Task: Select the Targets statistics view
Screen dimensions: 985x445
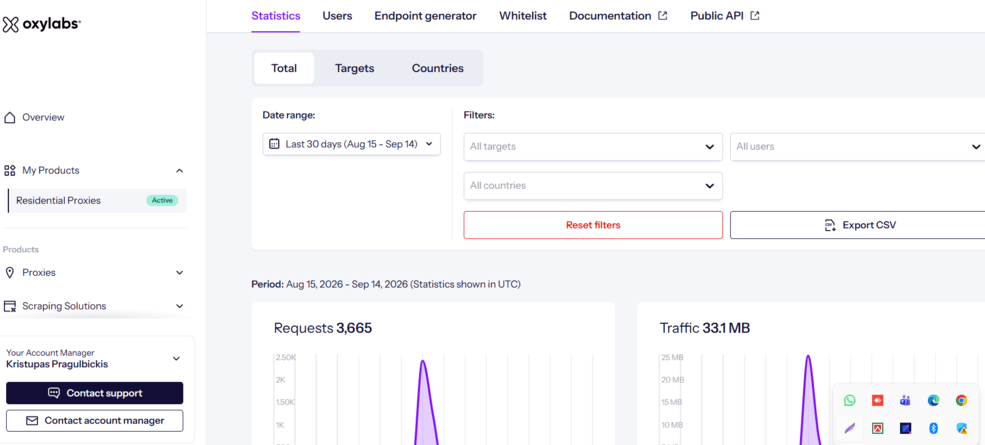Action: [x=354, y=68]
